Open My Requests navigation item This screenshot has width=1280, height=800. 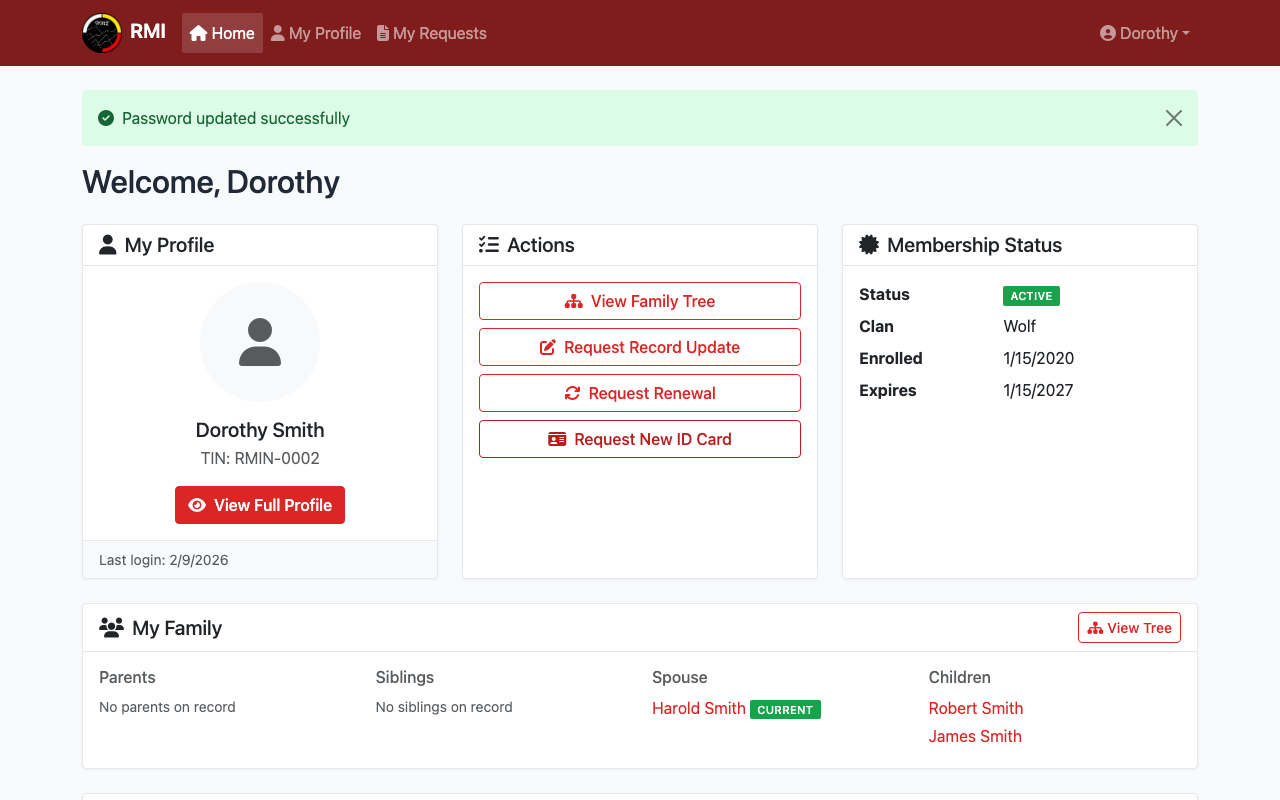click(431, 33)
